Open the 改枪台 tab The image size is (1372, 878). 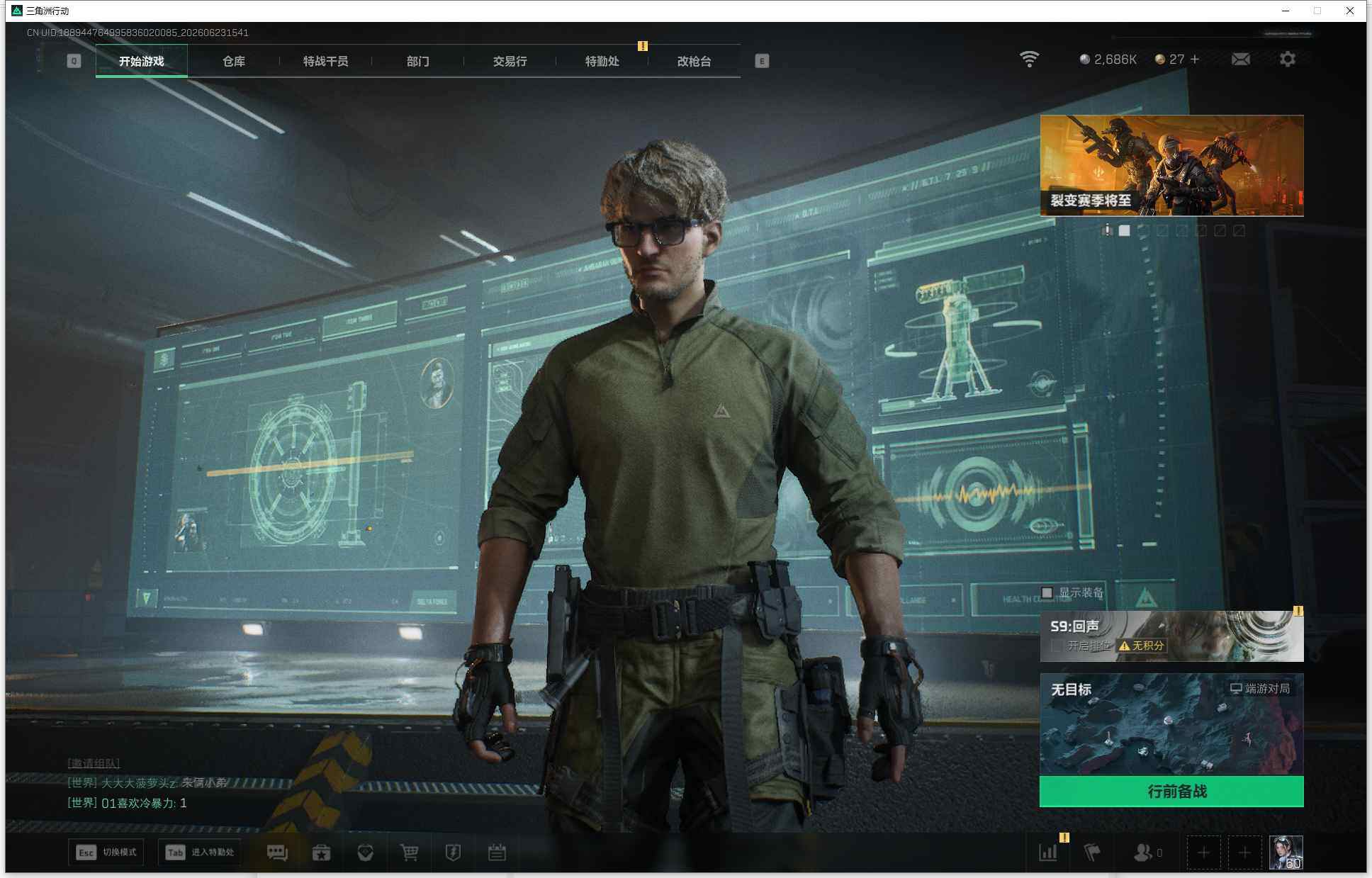pos(695,61)
